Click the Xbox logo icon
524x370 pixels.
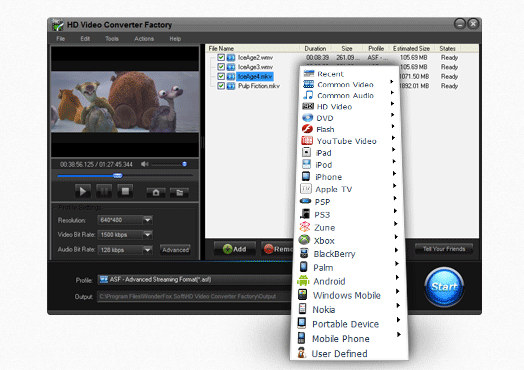[x=304, y=240]
